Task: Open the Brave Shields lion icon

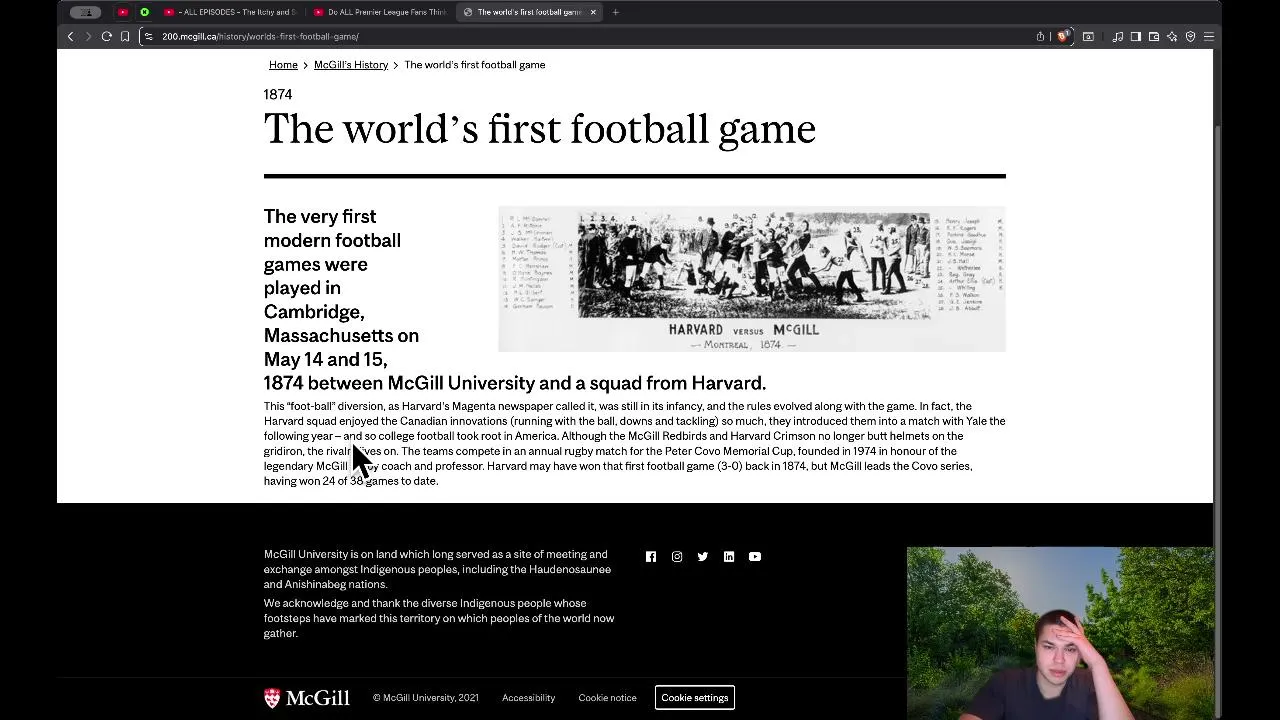Action: pos(1063,36)
